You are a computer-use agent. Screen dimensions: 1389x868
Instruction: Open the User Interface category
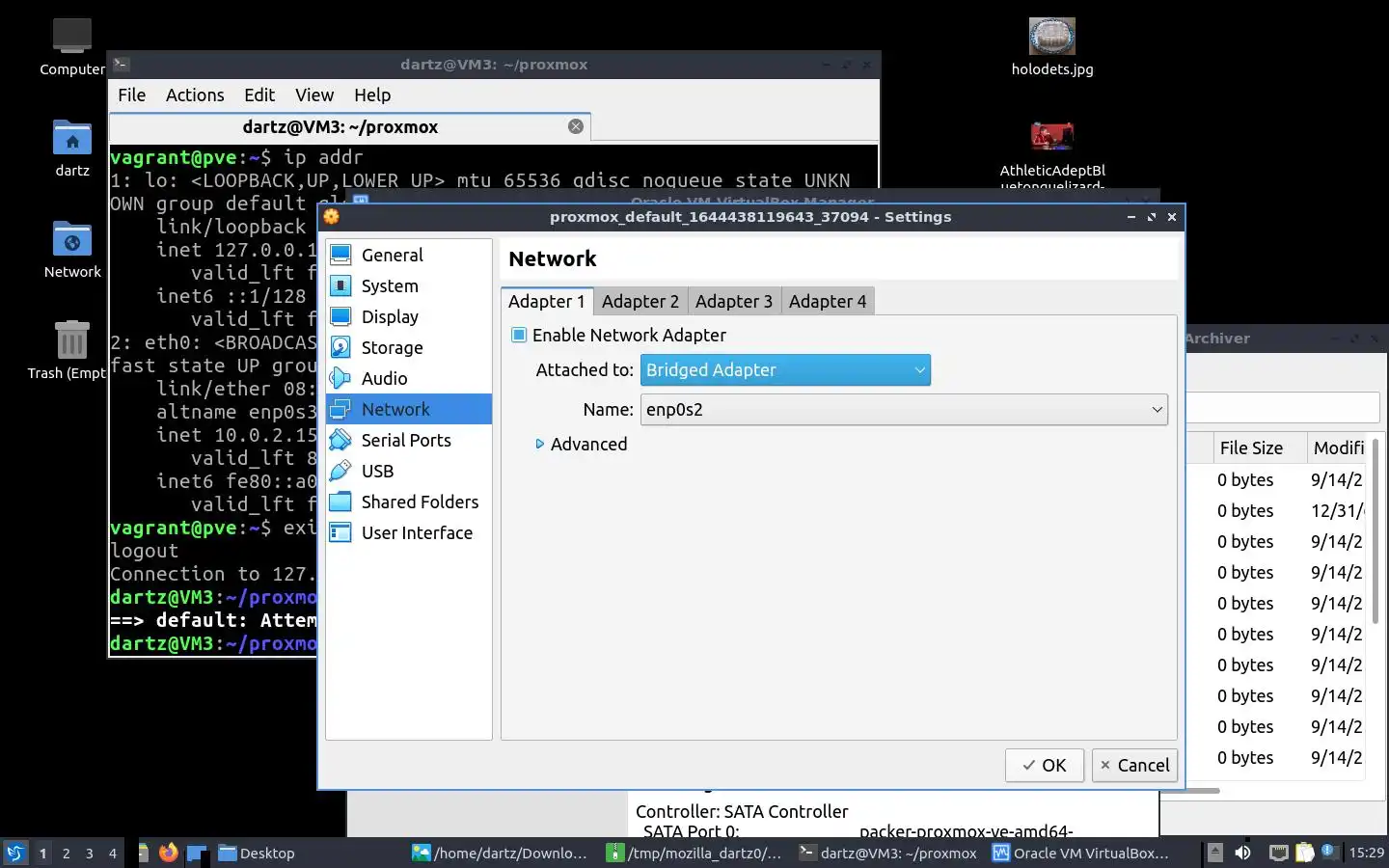(x=409, y=532)
